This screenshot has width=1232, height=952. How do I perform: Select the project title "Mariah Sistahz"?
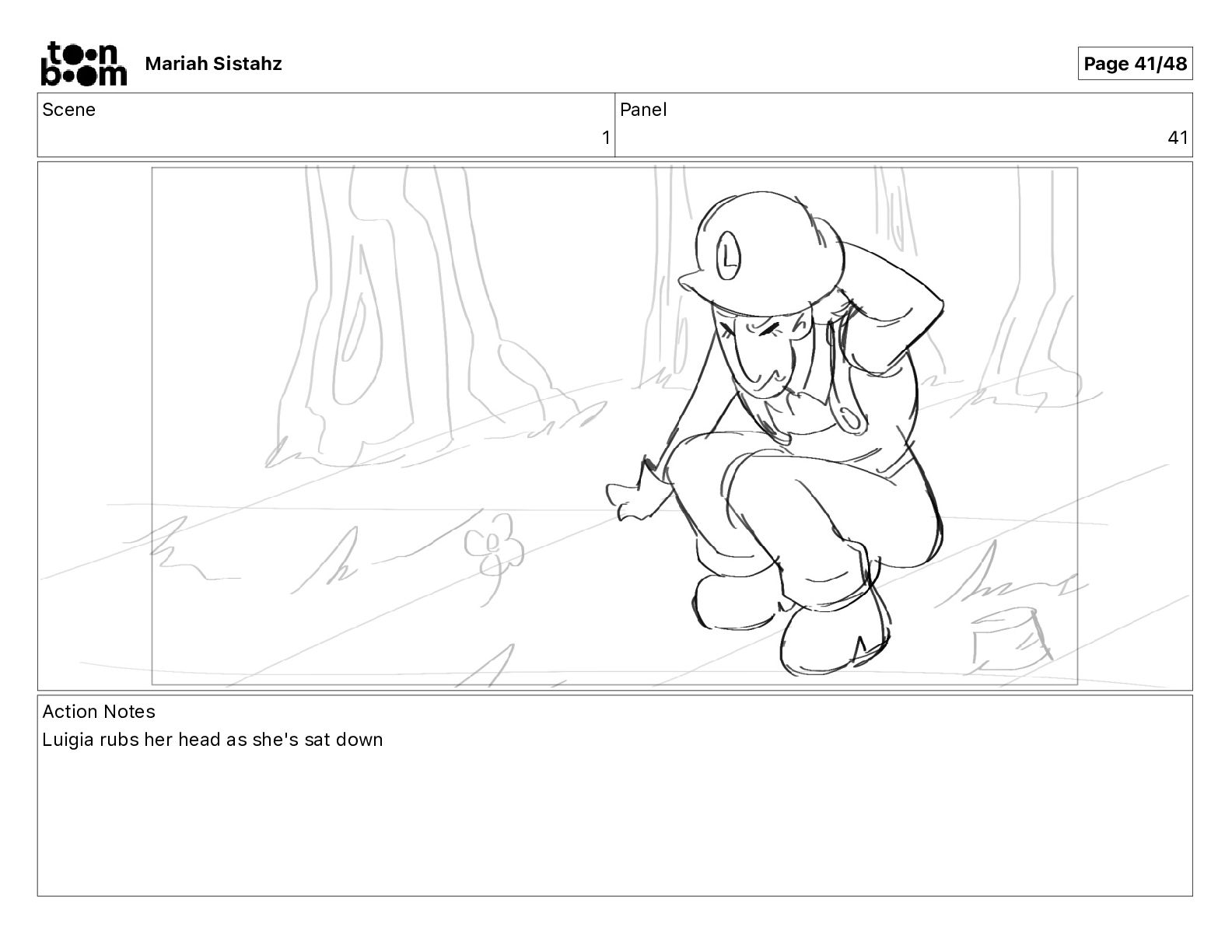pyautogui.click(x=213, y=64)
